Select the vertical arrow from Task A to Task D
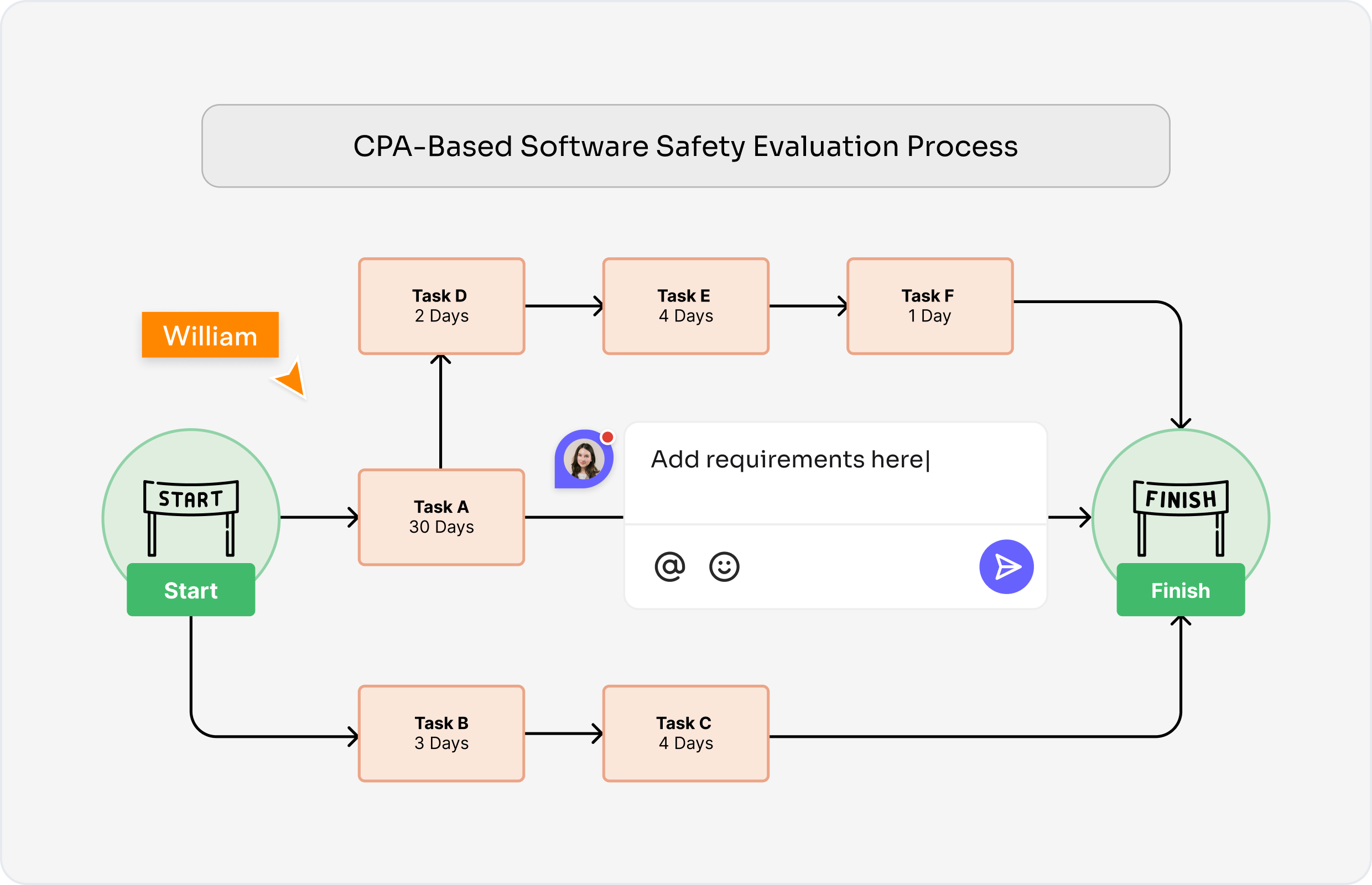The image size is (1372, 885). point(441,412)
